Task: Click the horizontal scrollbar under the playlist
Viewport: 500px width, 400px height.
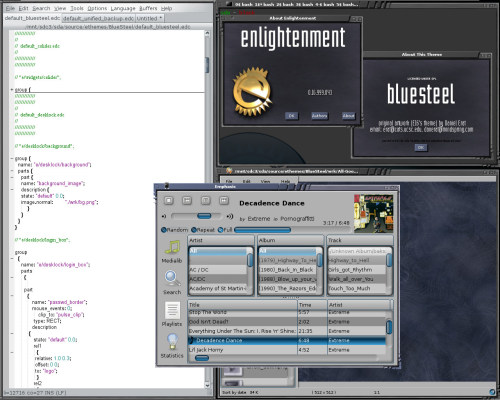Action: click(x=287, y=358)
